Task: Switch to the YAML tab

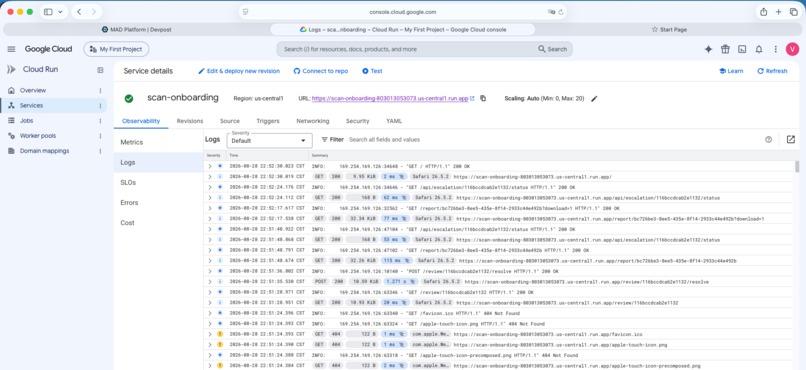Action: [x=394, y=121]
